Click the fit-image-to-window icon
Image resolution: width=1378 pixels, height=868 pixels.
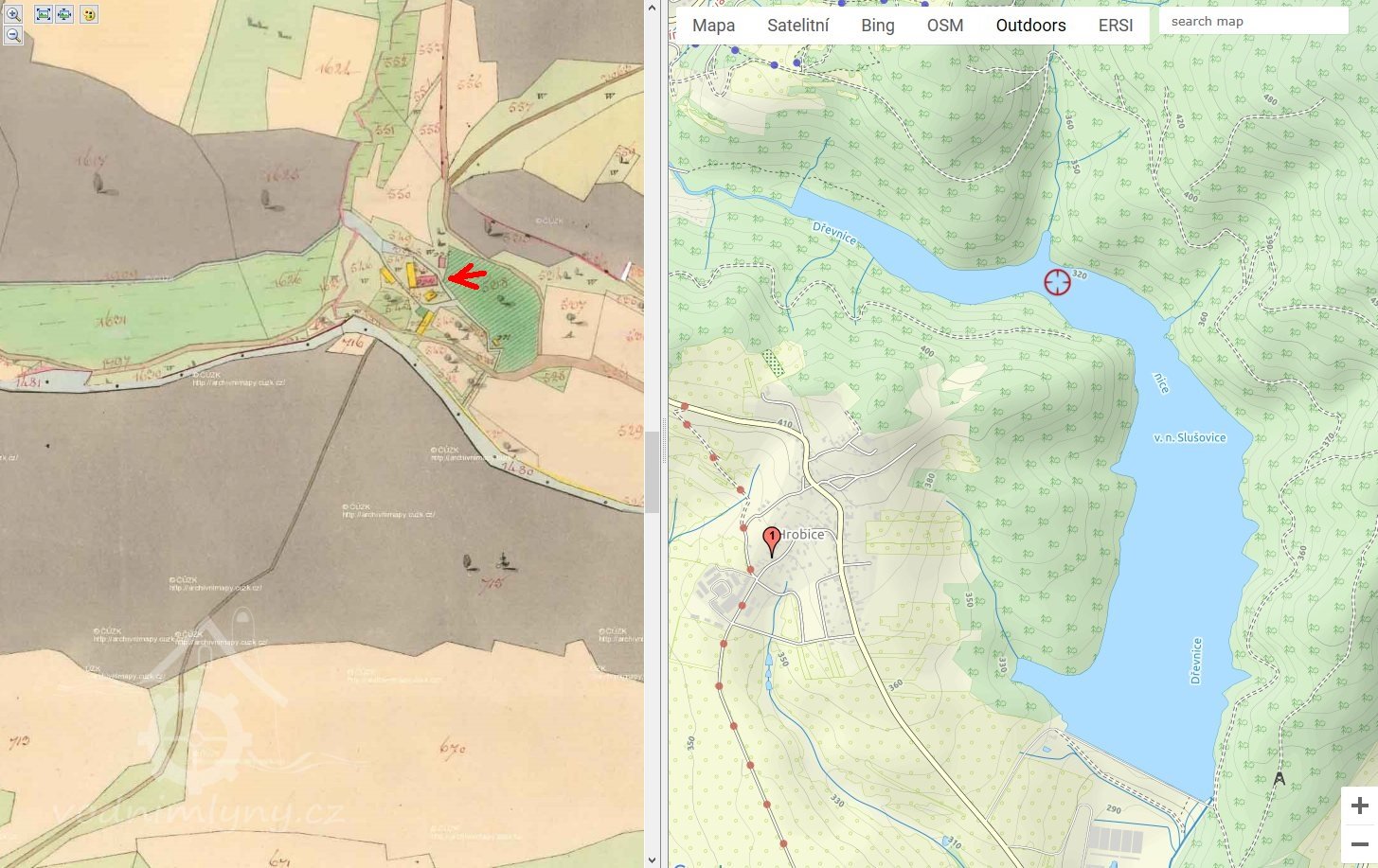click(43, 14)
